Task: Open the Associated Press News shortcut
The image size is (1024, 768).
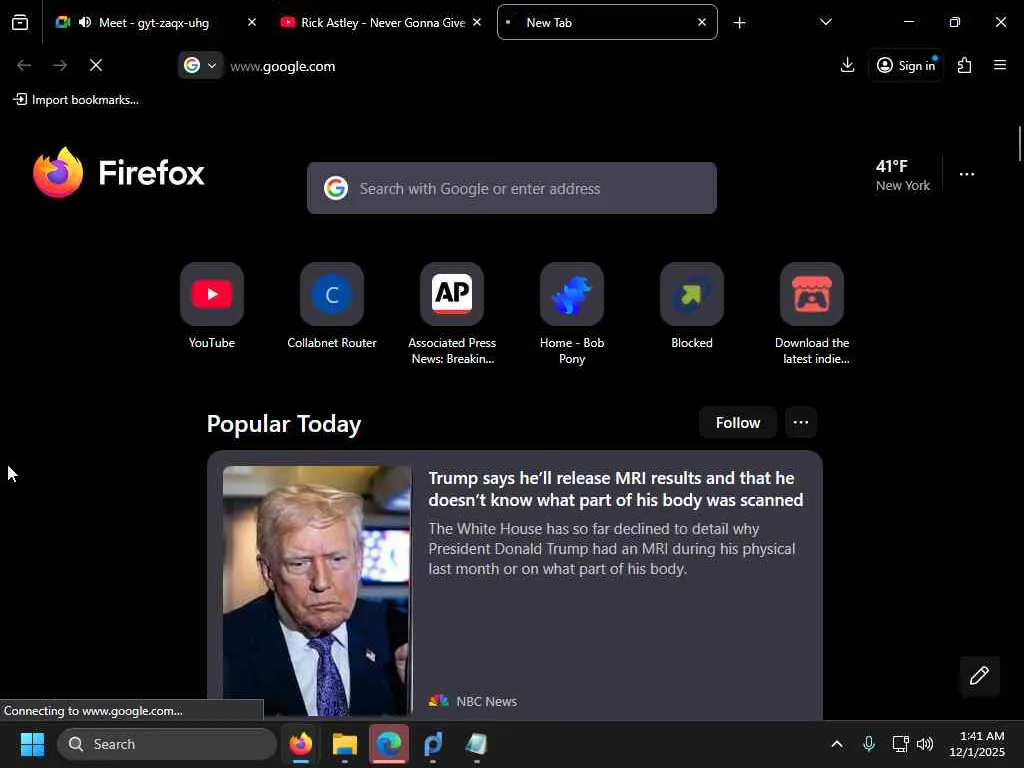Action: [452, 295]
